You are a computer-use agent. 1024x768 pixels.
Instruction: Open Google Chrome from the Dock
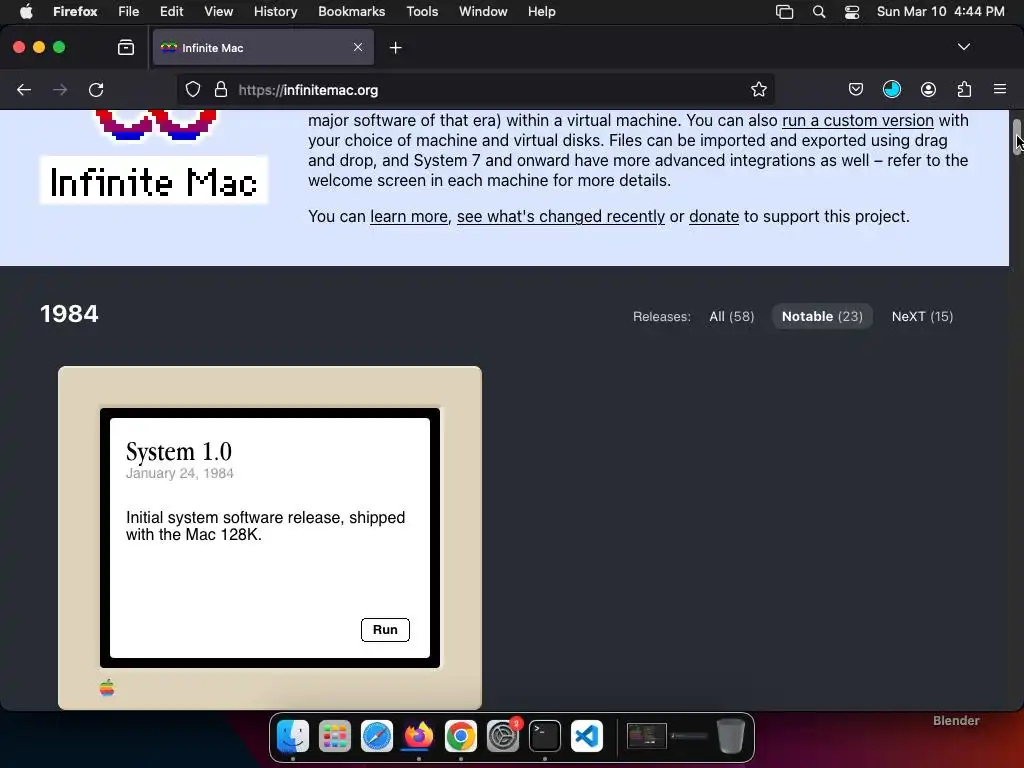[x=460, y=736]
